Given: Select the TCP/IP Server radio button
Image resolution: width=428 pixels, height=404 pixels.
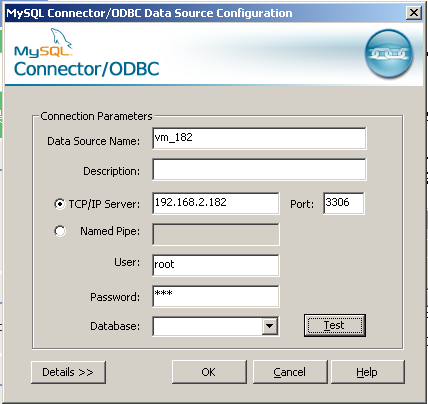Looking at the screenshot, I should [x=60, y=204].
